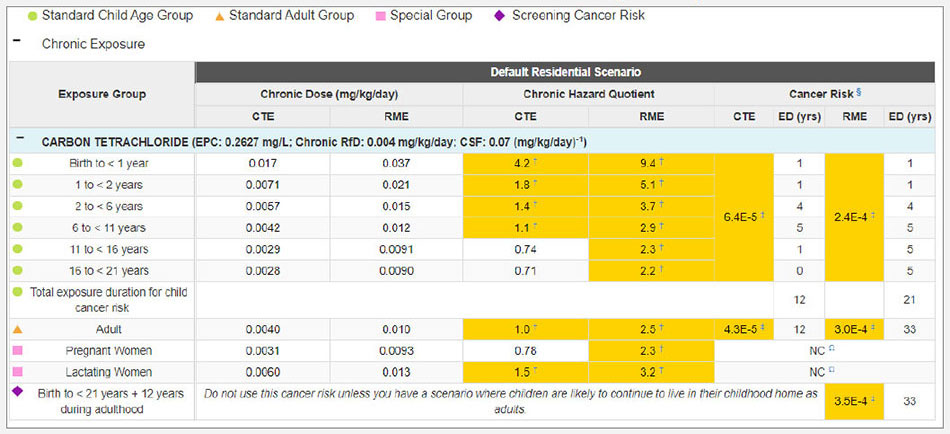Screen dimensions: 950x434
Task: Select the screening cancer risk warning note
Action: pyautogui.click(x=510, y=401)
